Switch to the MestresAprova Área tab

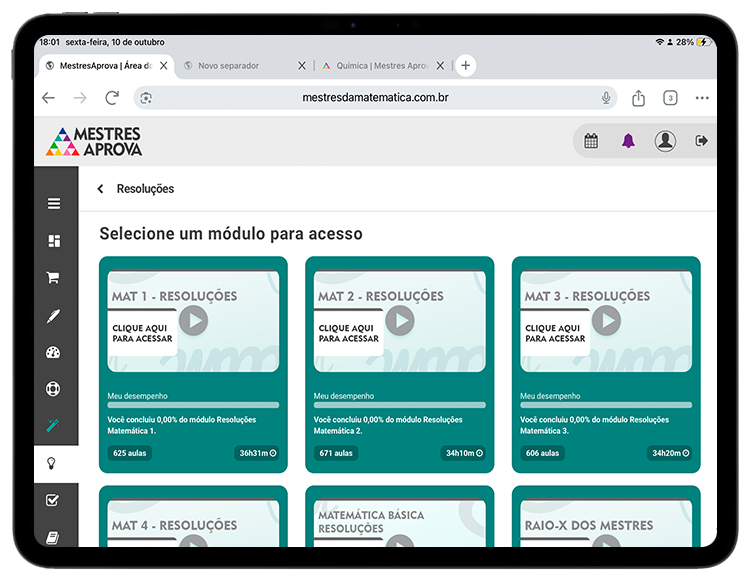click(106, 66)
